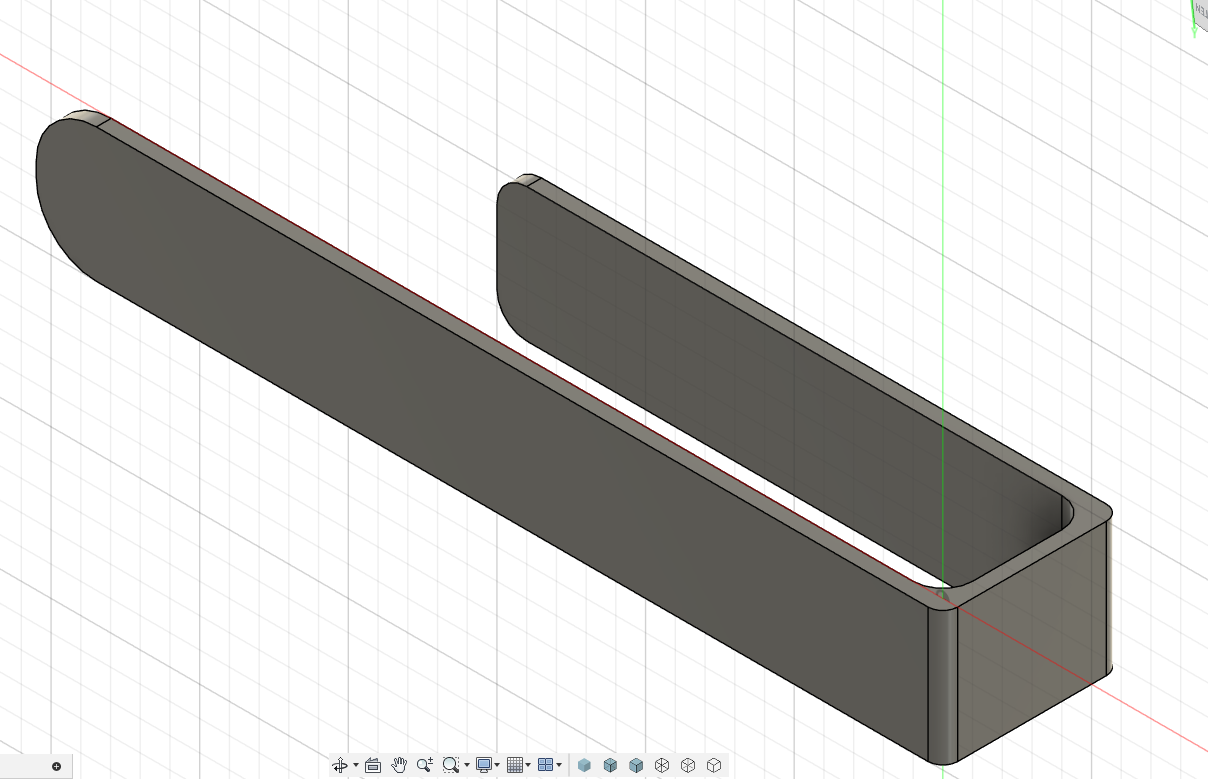Screen dimensions: 1208x779
Task: Select the Pan hand tool
Action: pyautogui.click(x=399, y=765)
